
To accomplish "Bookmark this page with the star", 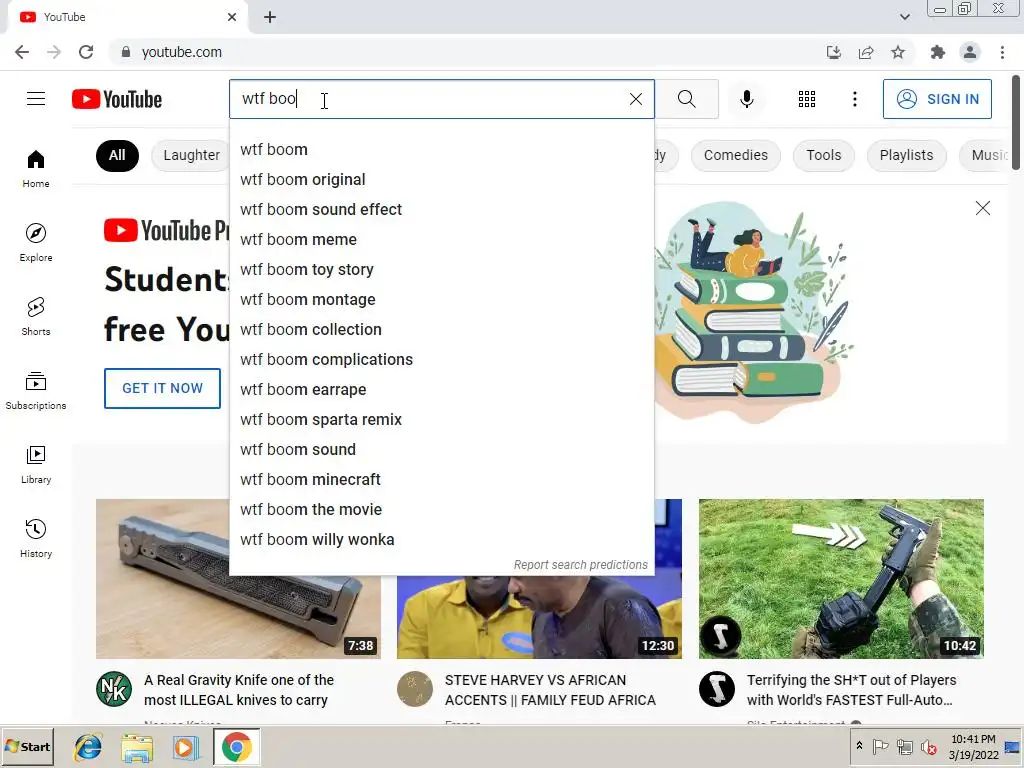I will 898,52.
